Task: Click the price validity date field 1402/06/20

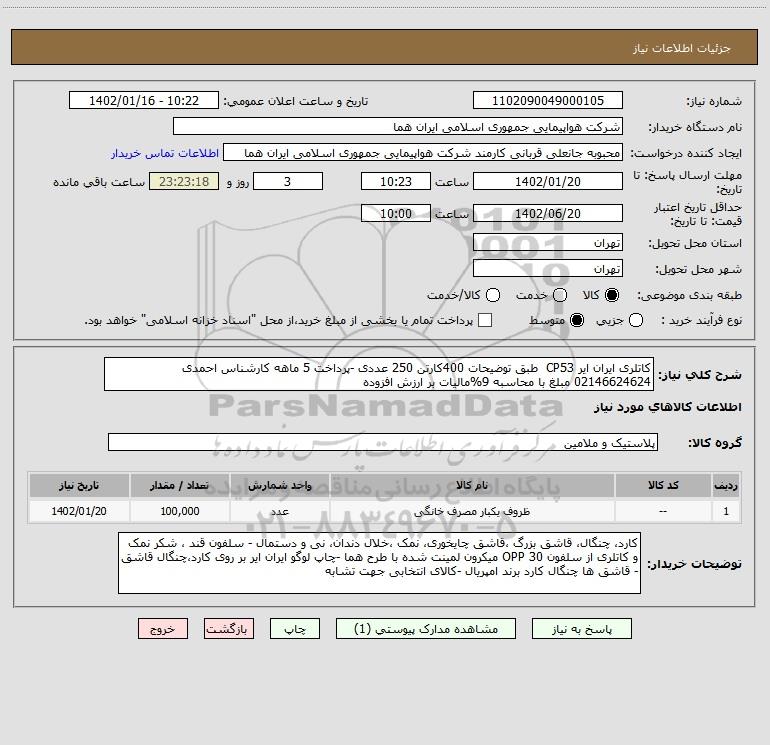Action: 548,214
